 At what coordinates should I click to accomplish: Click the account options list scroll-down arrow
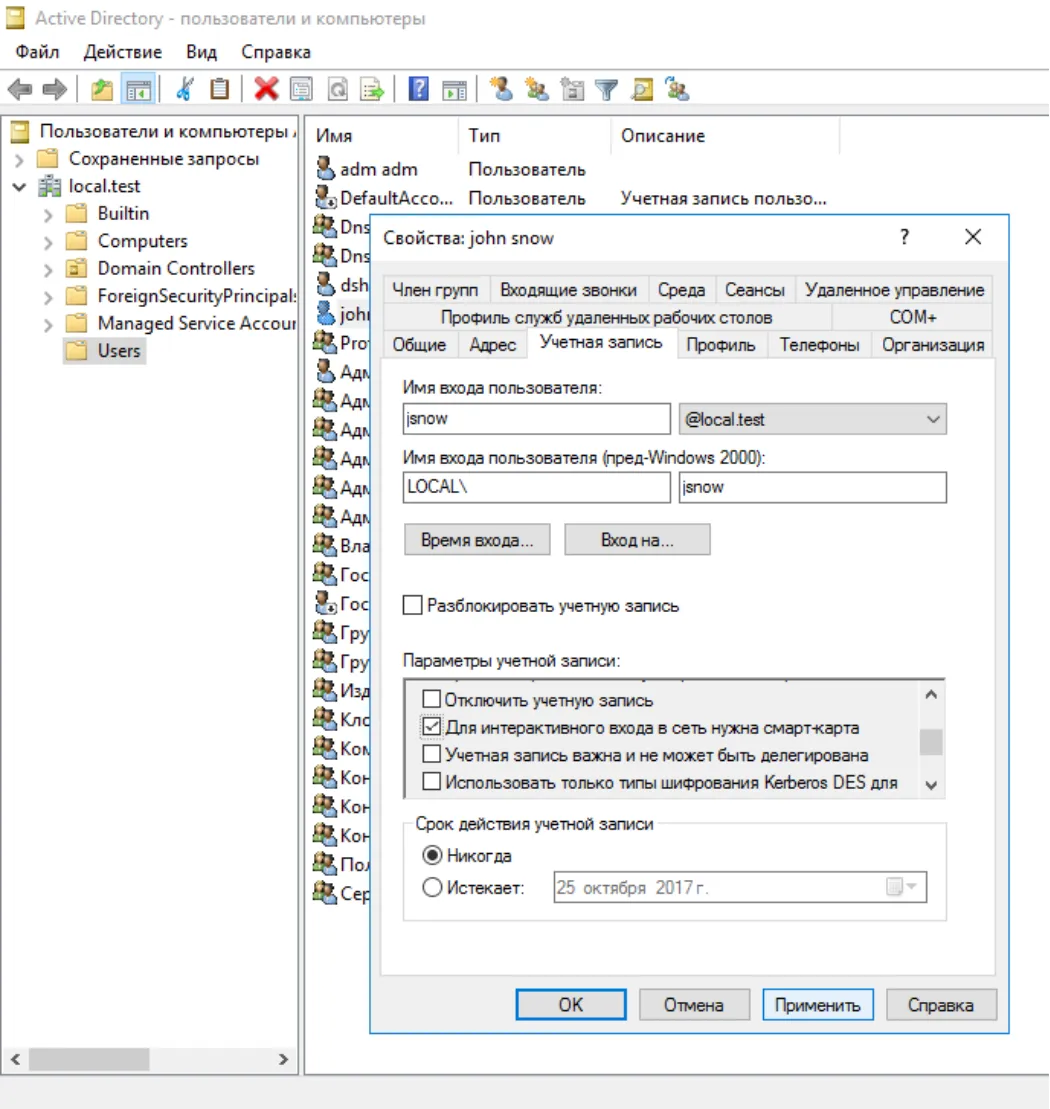pos(931,785)
